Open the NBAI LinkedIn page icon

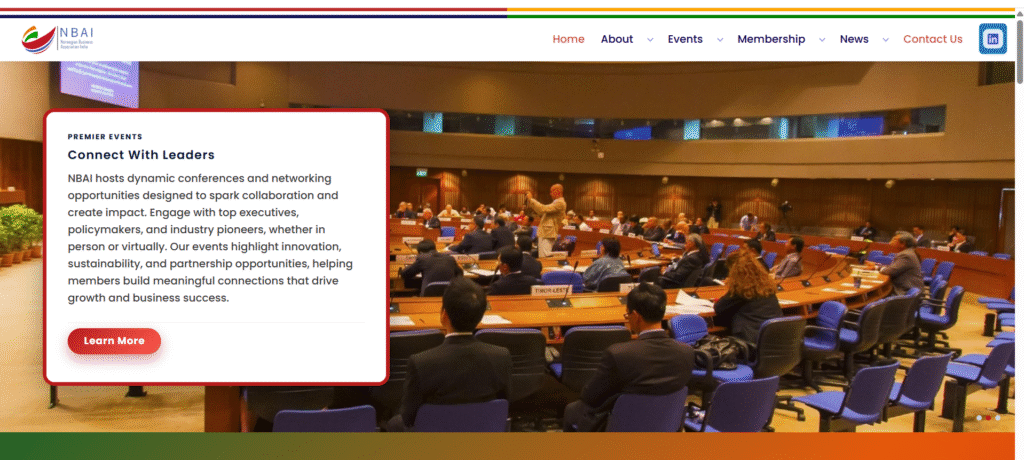pos(993,39)
